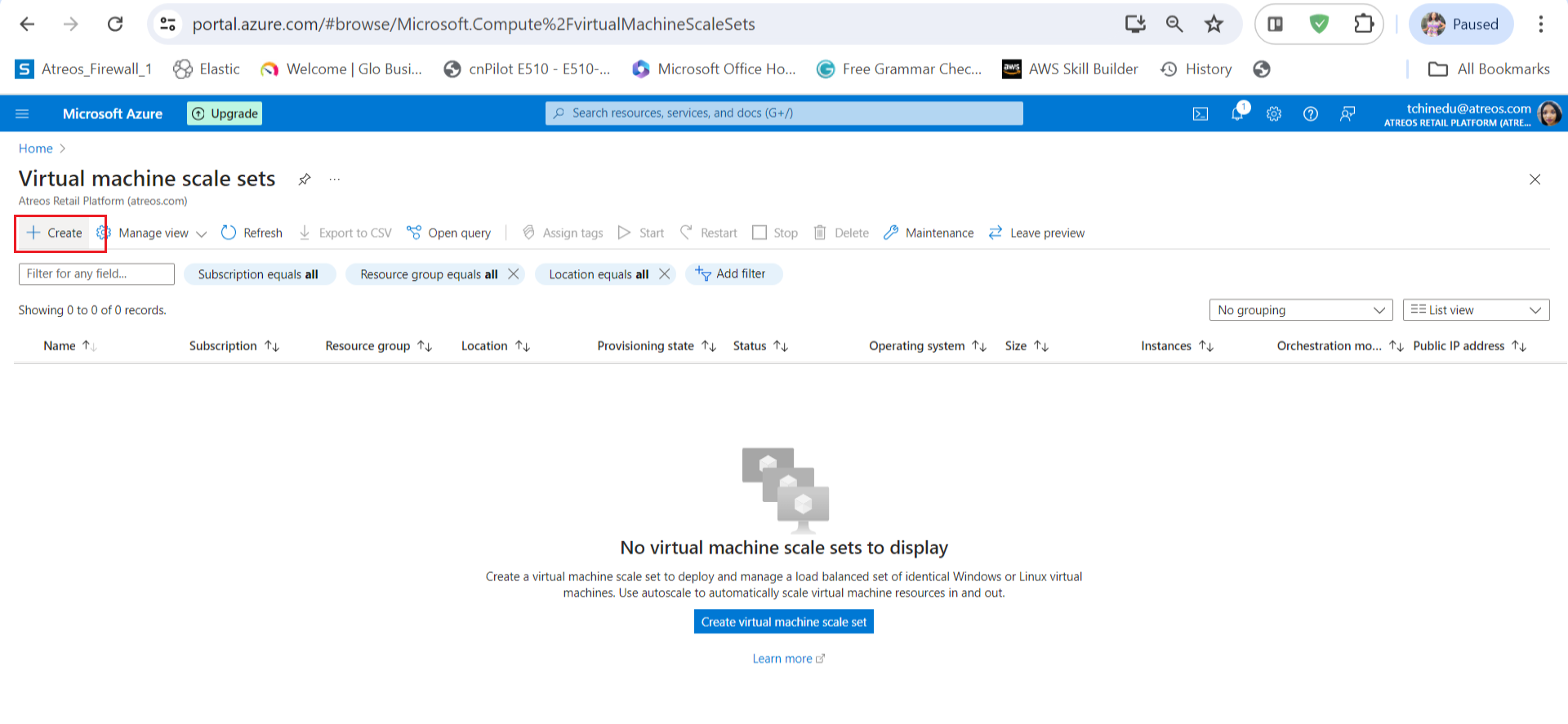Open the more options ellipsis beside title
This screenshot has width=1568, height=724.
pos(335,179)
